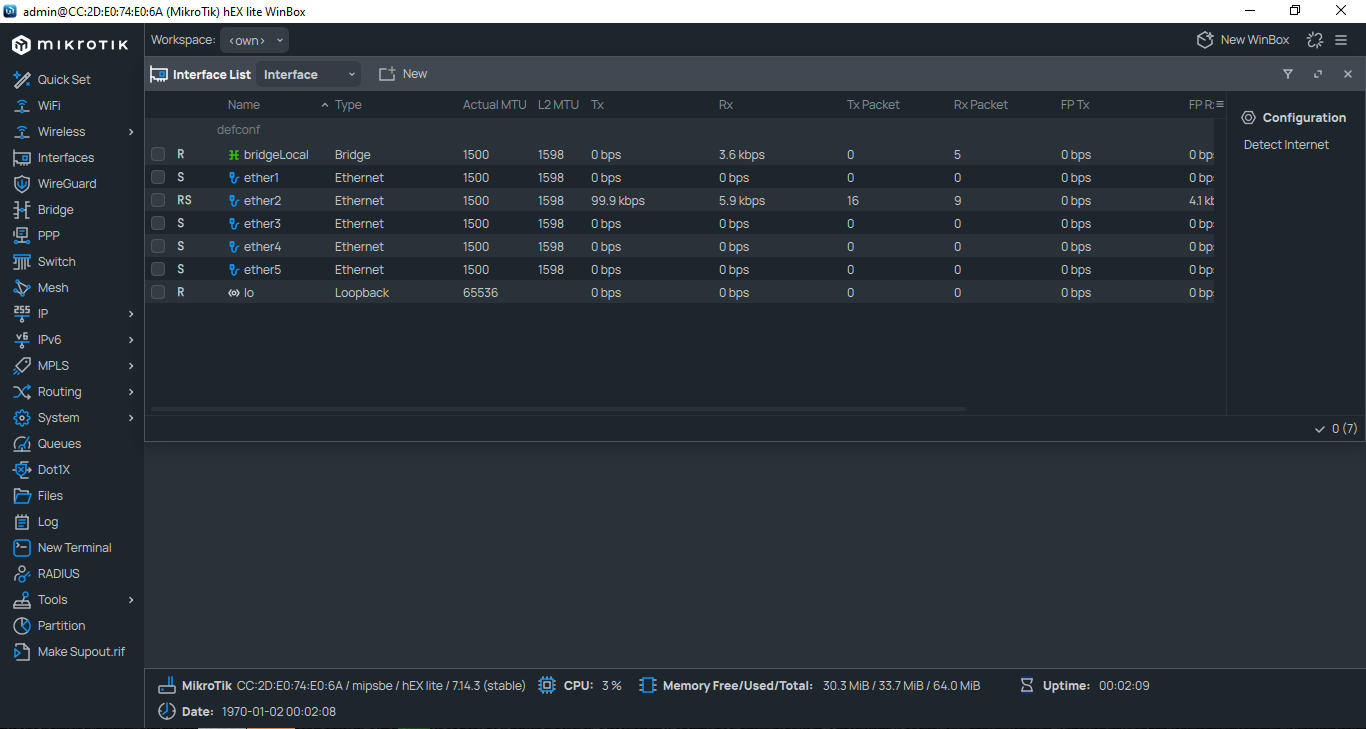Expand the Routing submenu

tap(131, 392)
